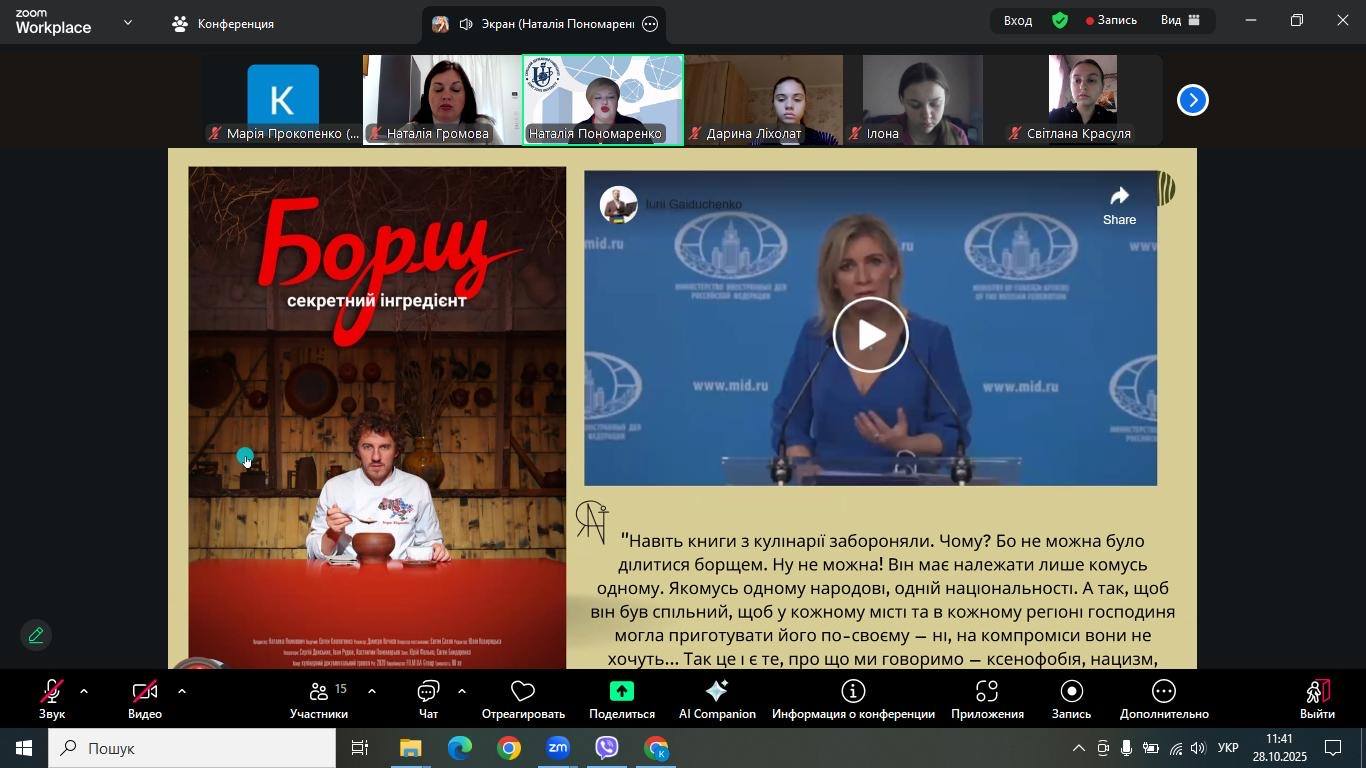
Task: Switch to the Конференция tab
Action: [223, 24]
